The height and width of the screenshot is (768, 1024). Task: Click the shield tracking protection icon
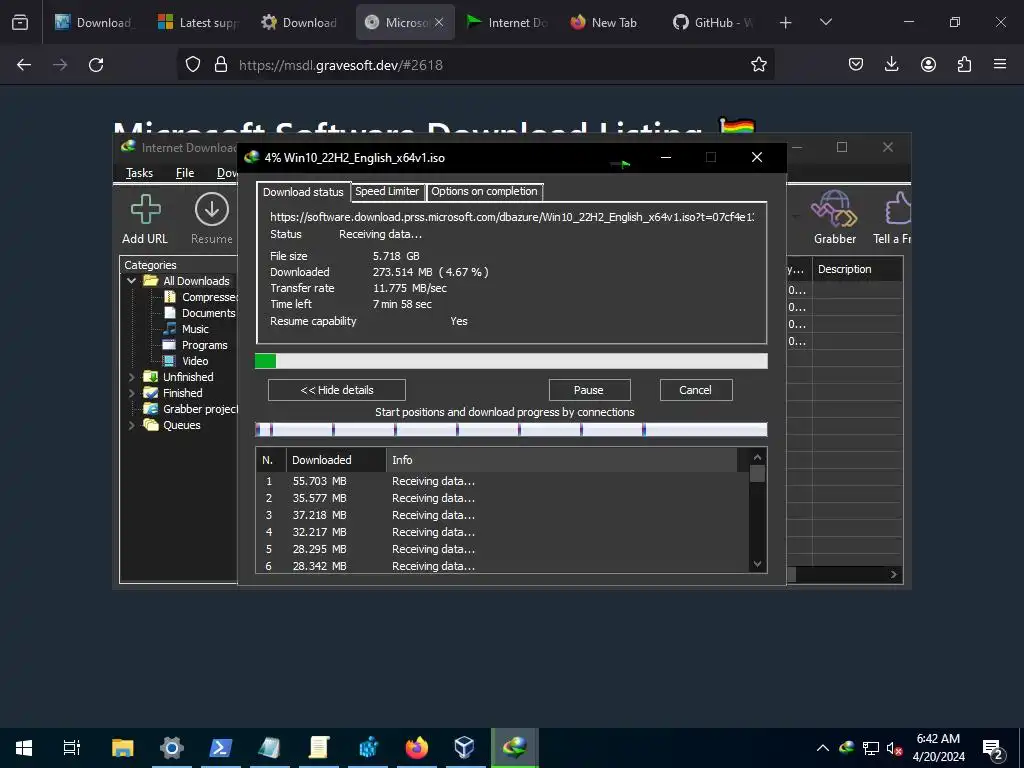193,65
